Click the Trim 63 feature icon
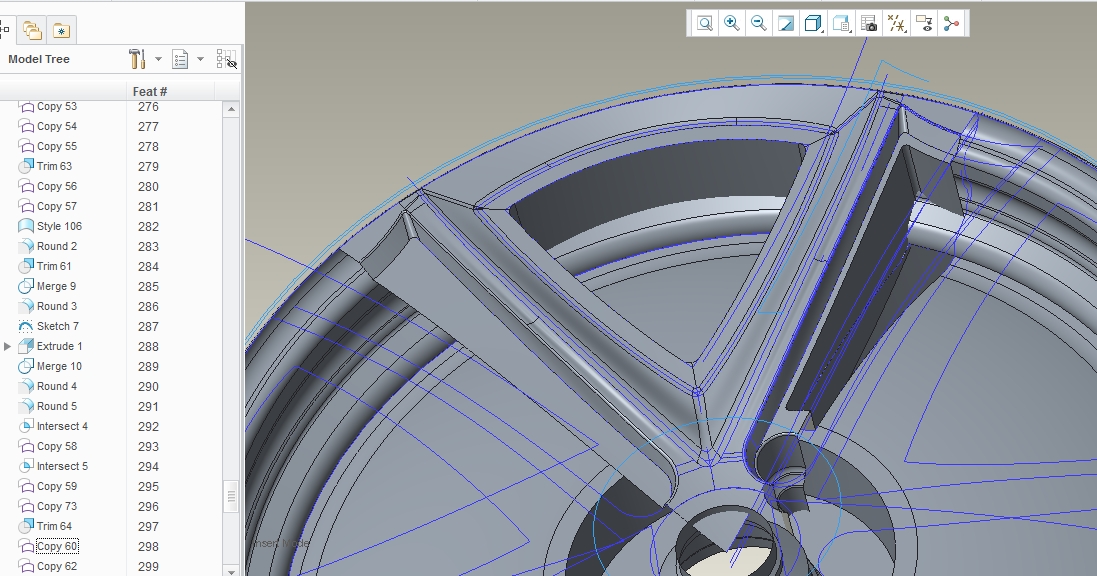The height and width of the screenshot is (576, 1097). tap(26, 166)
